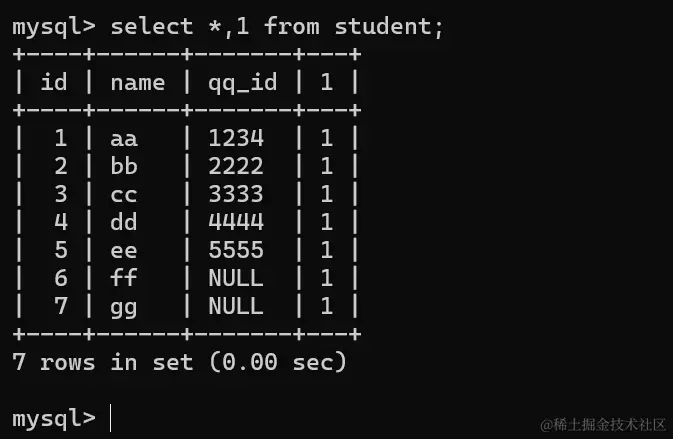Screen dimensions: 673x439
Task: Click the 'select' keyword in the query
Action: [152, 27]
